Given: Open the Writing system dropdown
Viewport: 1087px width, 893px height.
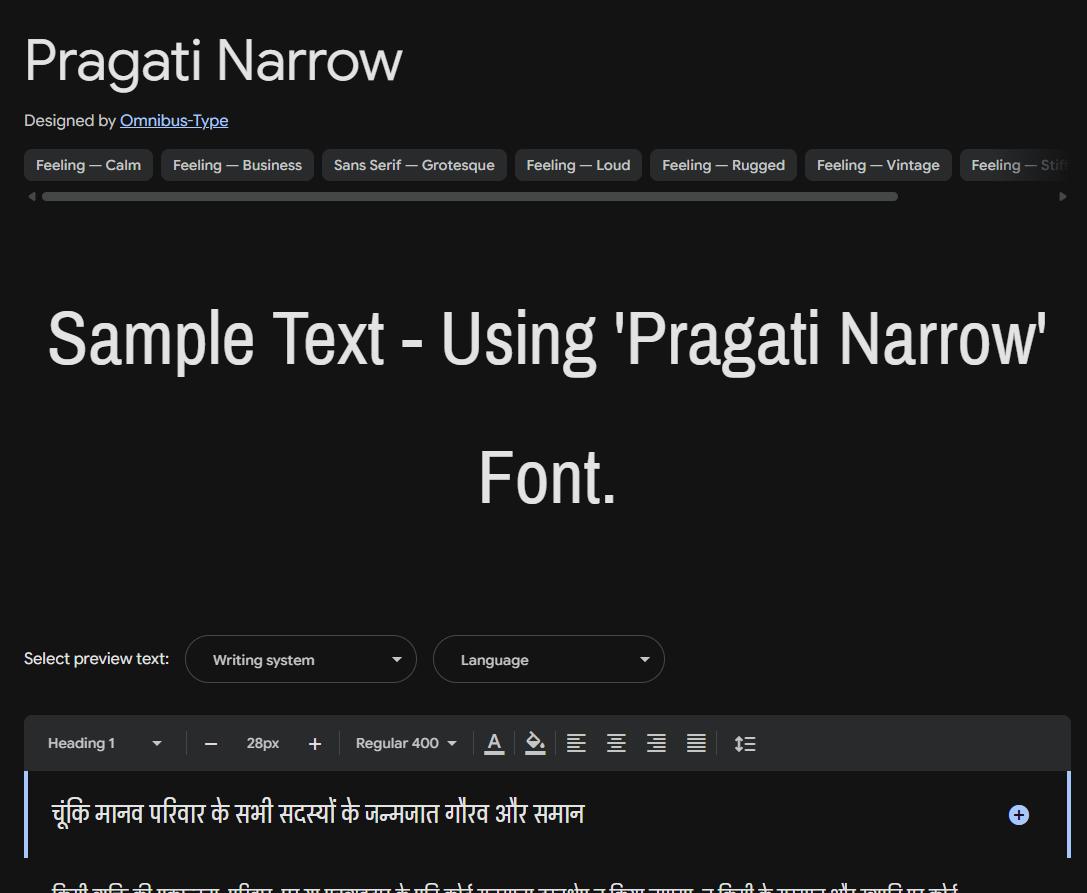Looking at the screenshot, I should (301, 659).
